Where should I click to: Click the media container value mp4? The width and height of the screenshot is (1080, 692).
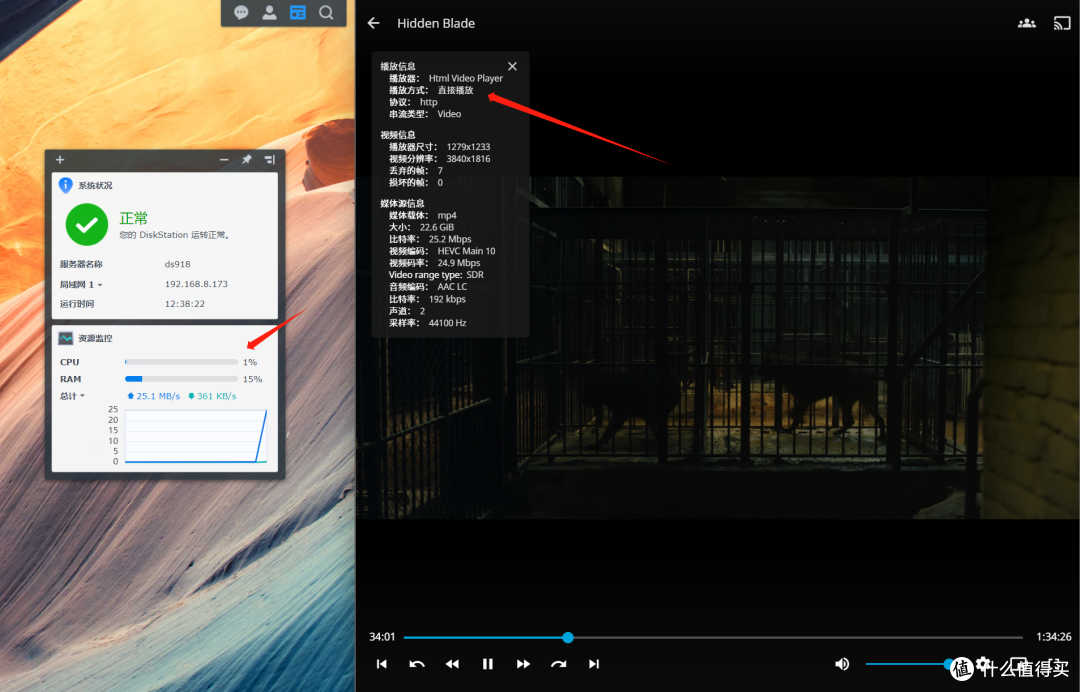[447, 215]
